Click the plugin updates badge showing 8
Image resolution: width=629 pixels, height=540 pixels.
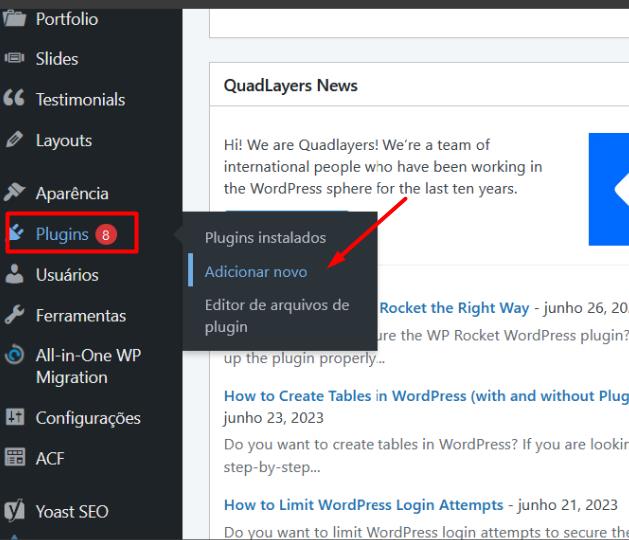[106, 235]
